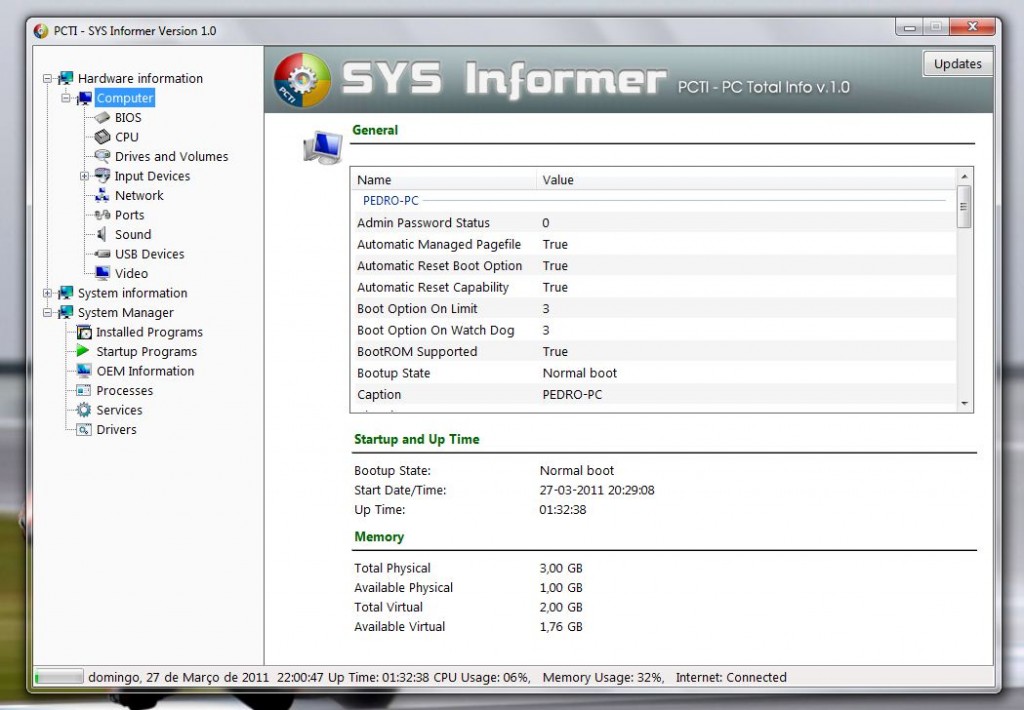This screenshot has height=710, width=1024.
Task: Click the USB Devices plug icon
Action: pos(102,254)
